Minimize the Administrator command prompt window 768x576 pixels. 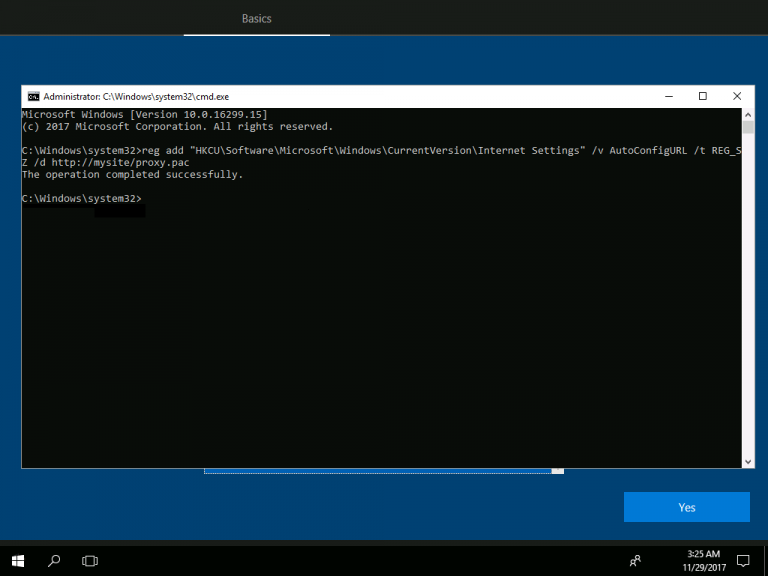(x=668, y=96)
